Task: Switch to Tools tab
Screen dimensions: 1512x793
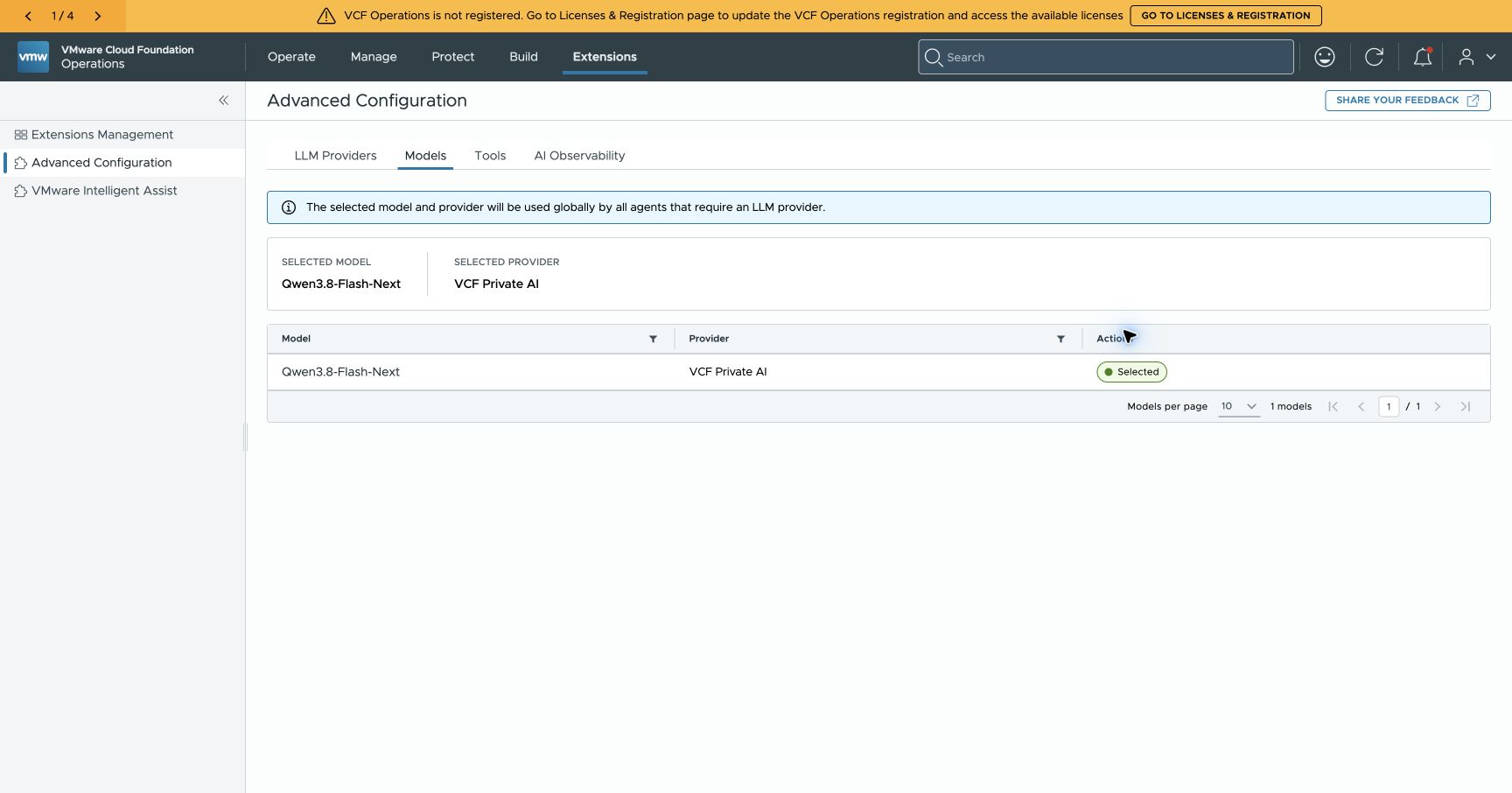Action: pyautogui.click(x=490, y=156)
